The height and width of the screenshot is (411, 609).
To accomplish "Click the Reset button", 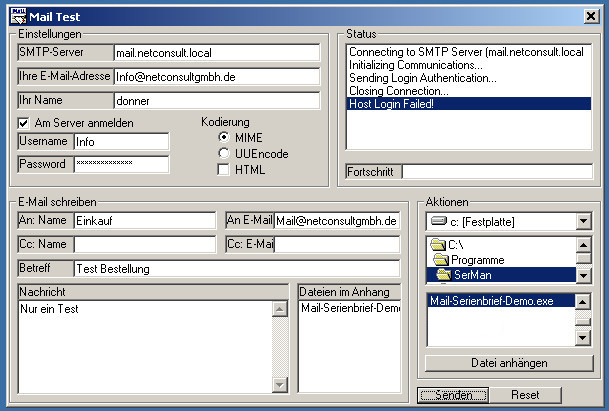I will tap(525, 395).
